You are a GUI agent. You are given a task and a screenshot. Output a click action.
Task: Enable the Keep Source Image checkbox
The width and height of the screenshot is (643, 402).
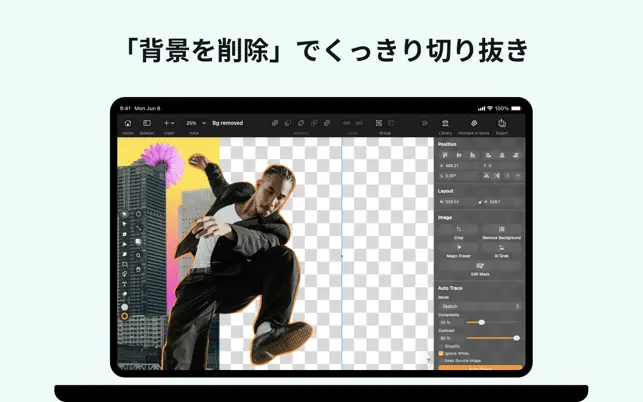click(x=441, y=361)
